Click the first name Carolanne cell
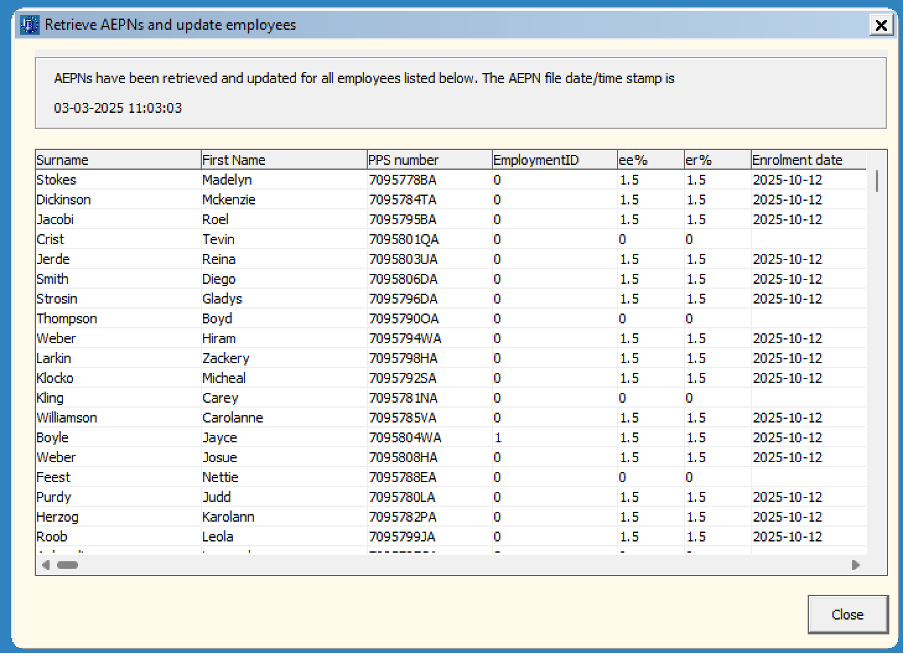The width and height of the screenshot is (904, 654). (232, 417)
